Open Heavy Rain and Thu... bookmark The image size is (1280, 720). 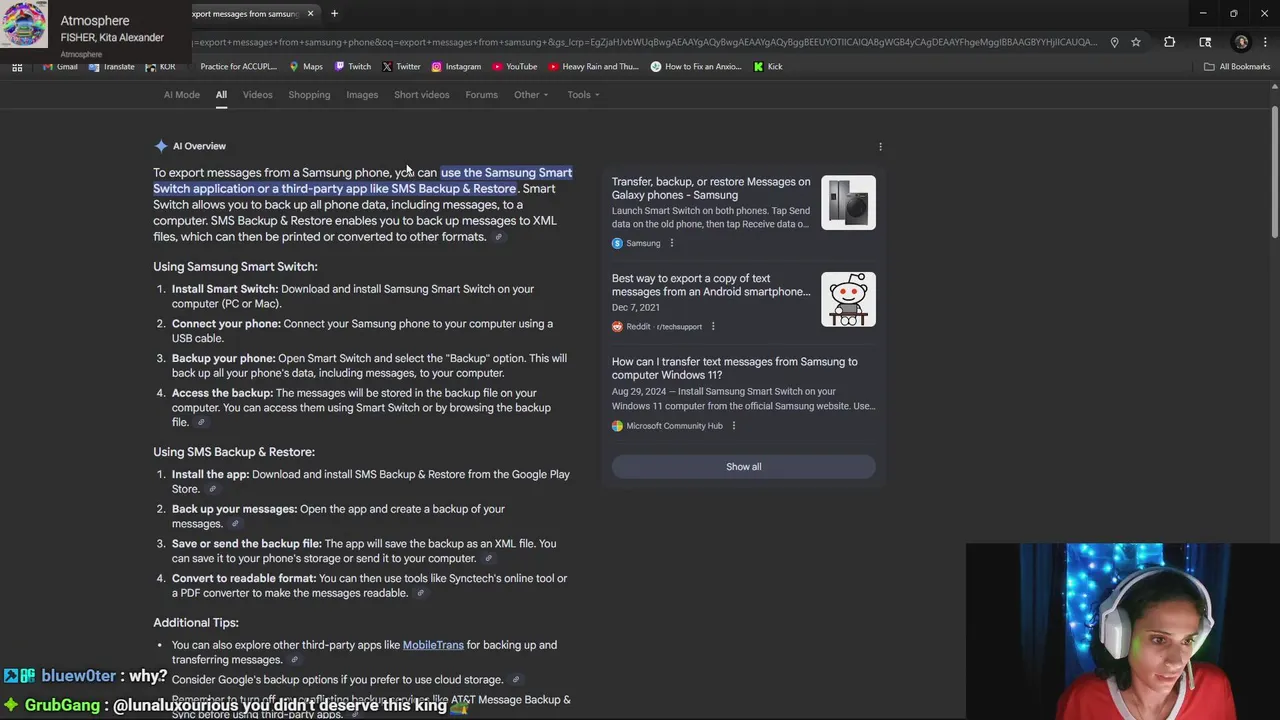tap(593, 67)
